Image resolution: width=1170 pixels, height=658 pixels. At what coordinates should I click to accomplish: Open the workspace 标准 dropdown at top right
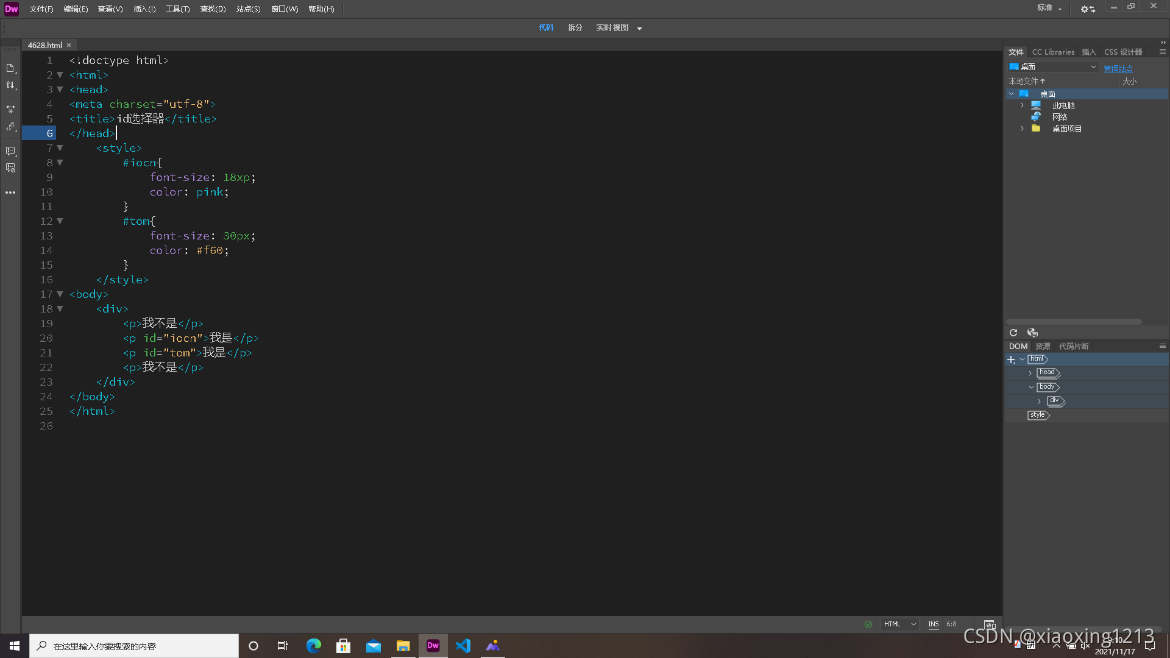(1049, 8)
